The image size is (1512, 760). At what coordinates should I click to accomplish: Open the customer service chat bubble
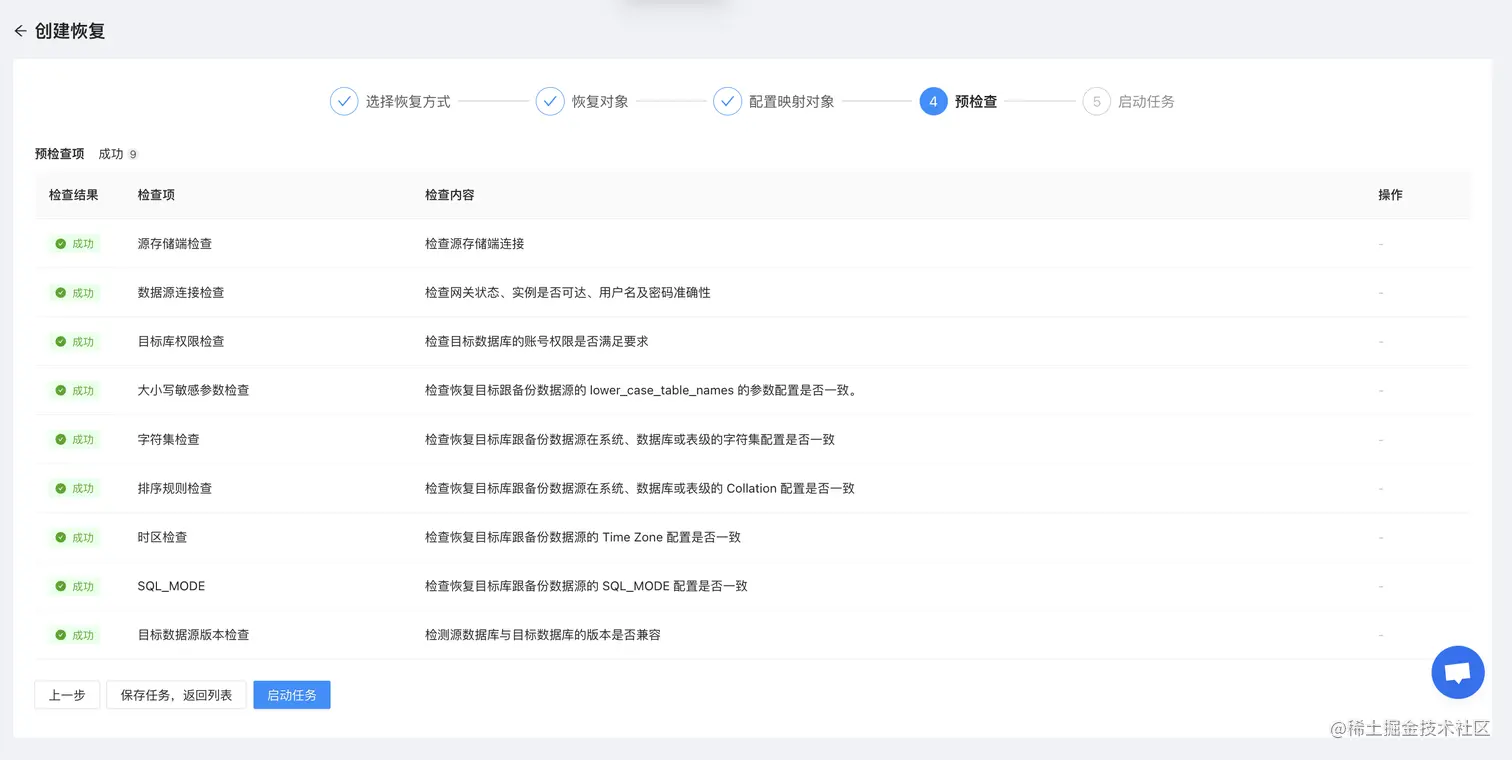(x=1457, y=672)
